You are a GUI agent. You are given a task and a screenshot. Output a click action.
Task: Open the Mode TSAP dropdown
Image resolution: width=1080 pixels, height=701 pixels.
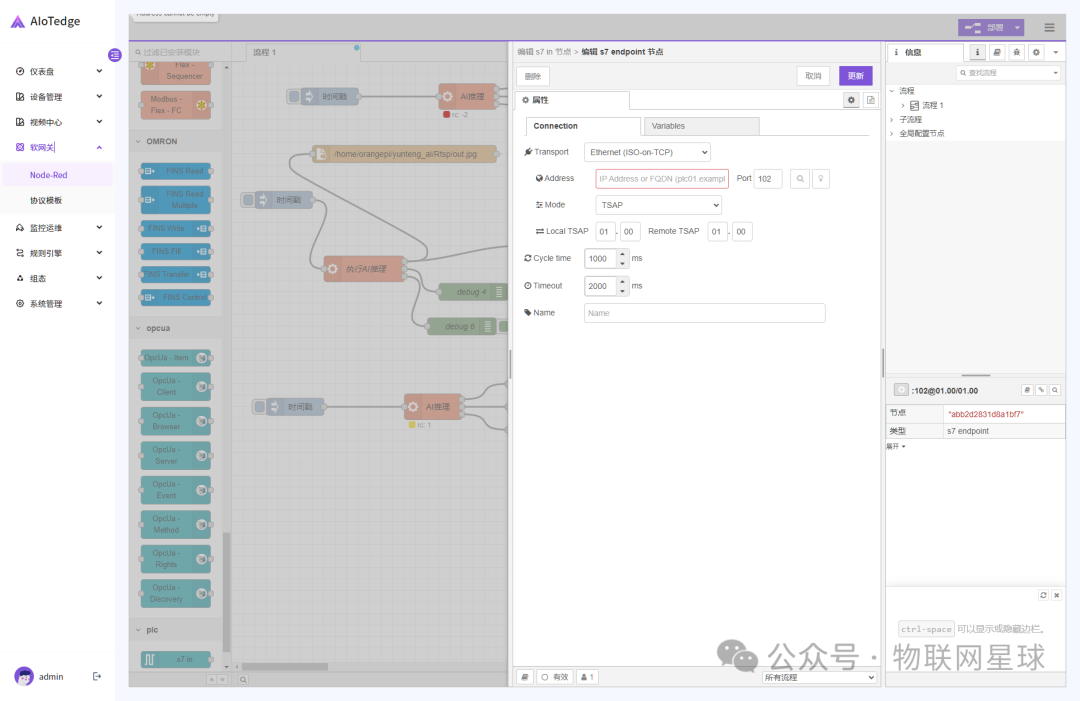(x=658, y=204)
